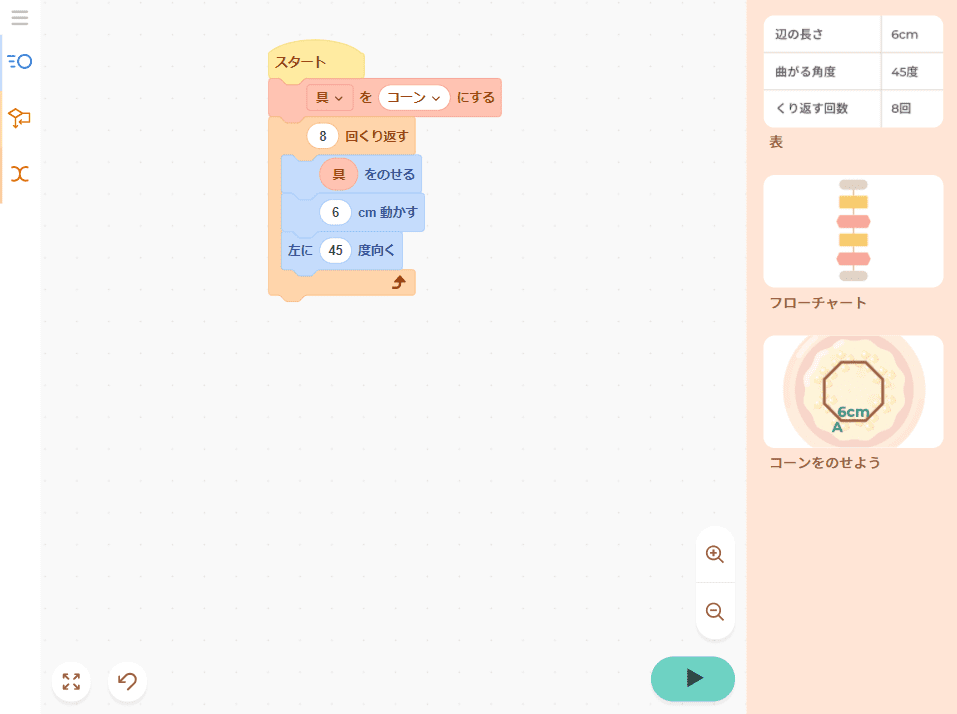The height and width of the screenshot is (714, 957).
Task: Zoom out of the workspace
Action: point(715,611)
